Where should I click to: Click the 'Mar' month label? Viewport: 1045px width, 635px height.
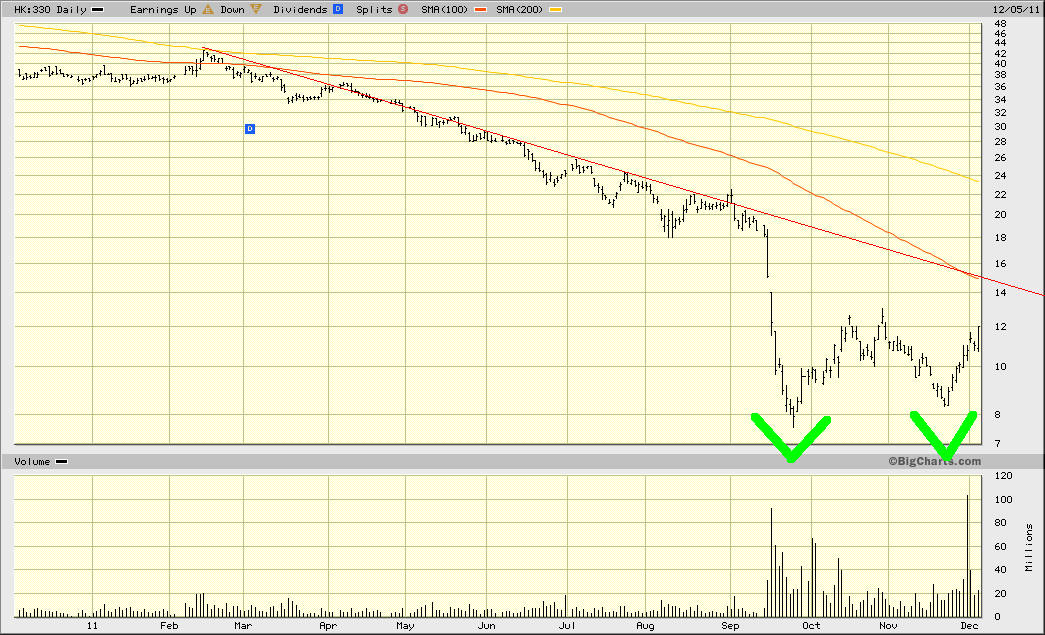pyautogui.click(x=243, y=626)
